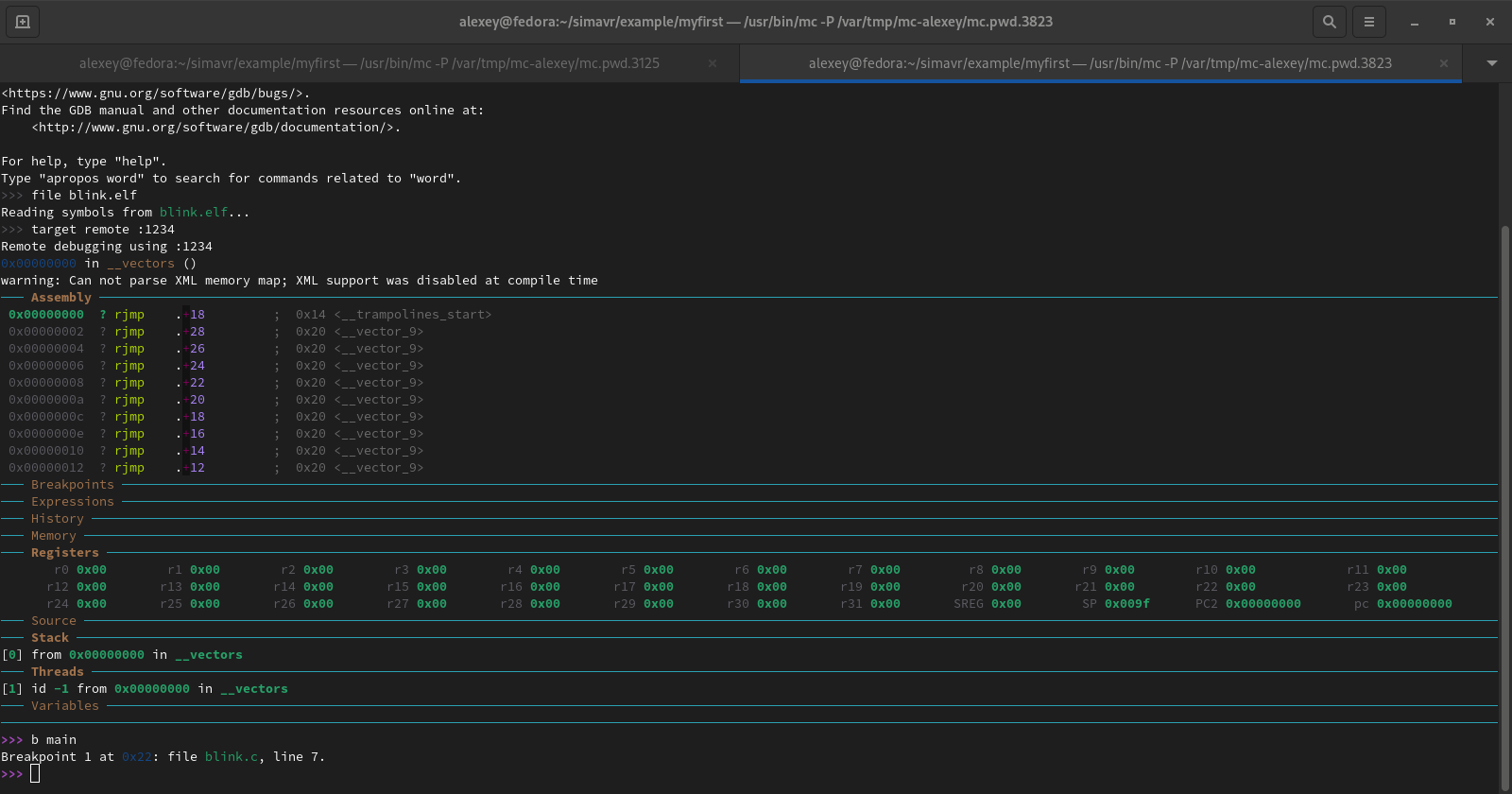This screenshot has width=1512, height=794.
Task: Close the terminal window
Action: coord(1490,22)
